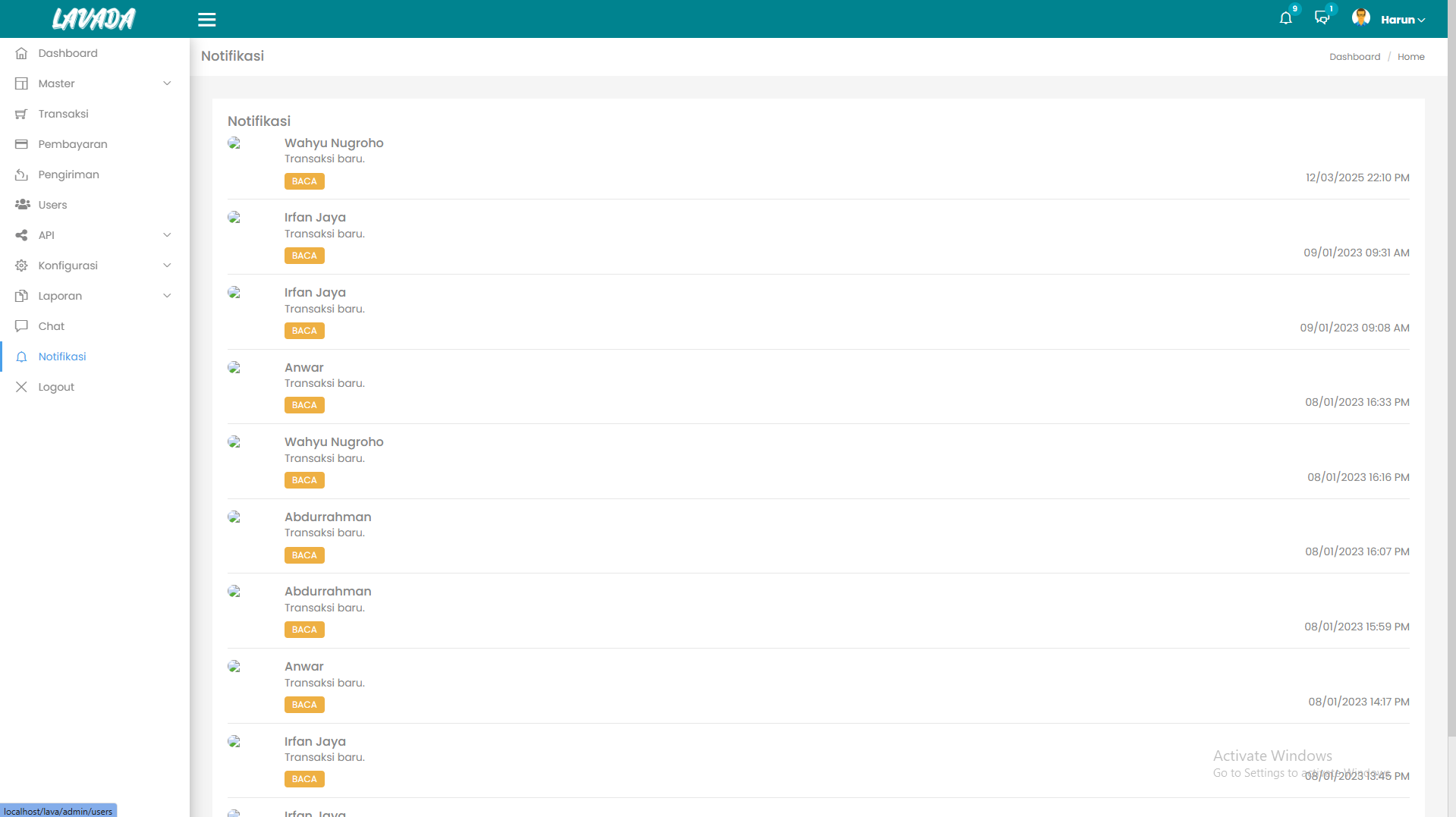Expand the Konfigurasi submenu chevron

click(x=167, y=266)
